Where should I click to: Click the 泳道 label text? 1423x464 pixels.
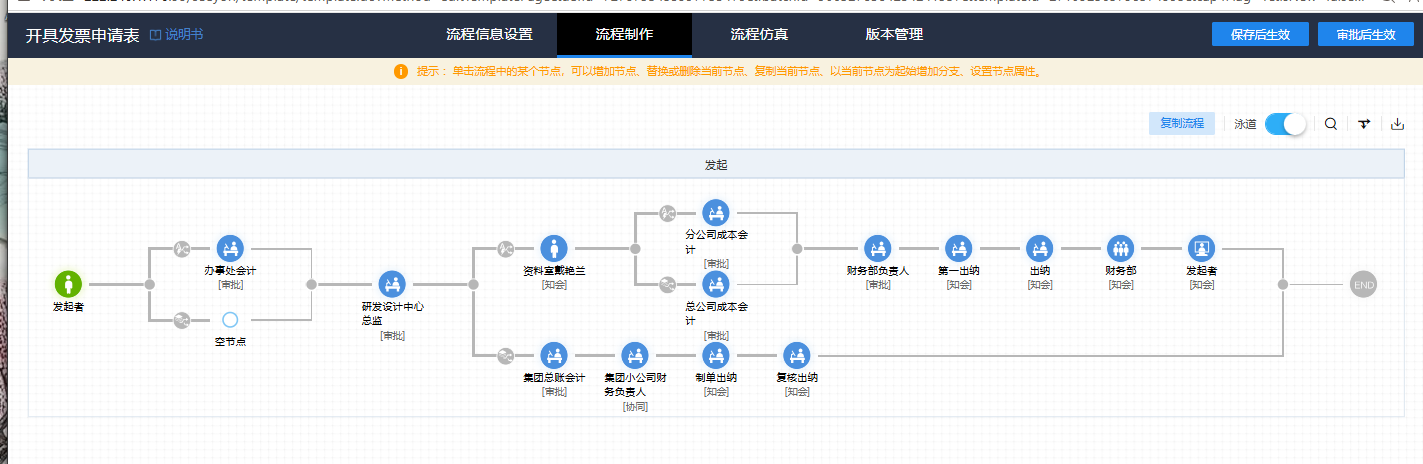[x=1245, y=125]
